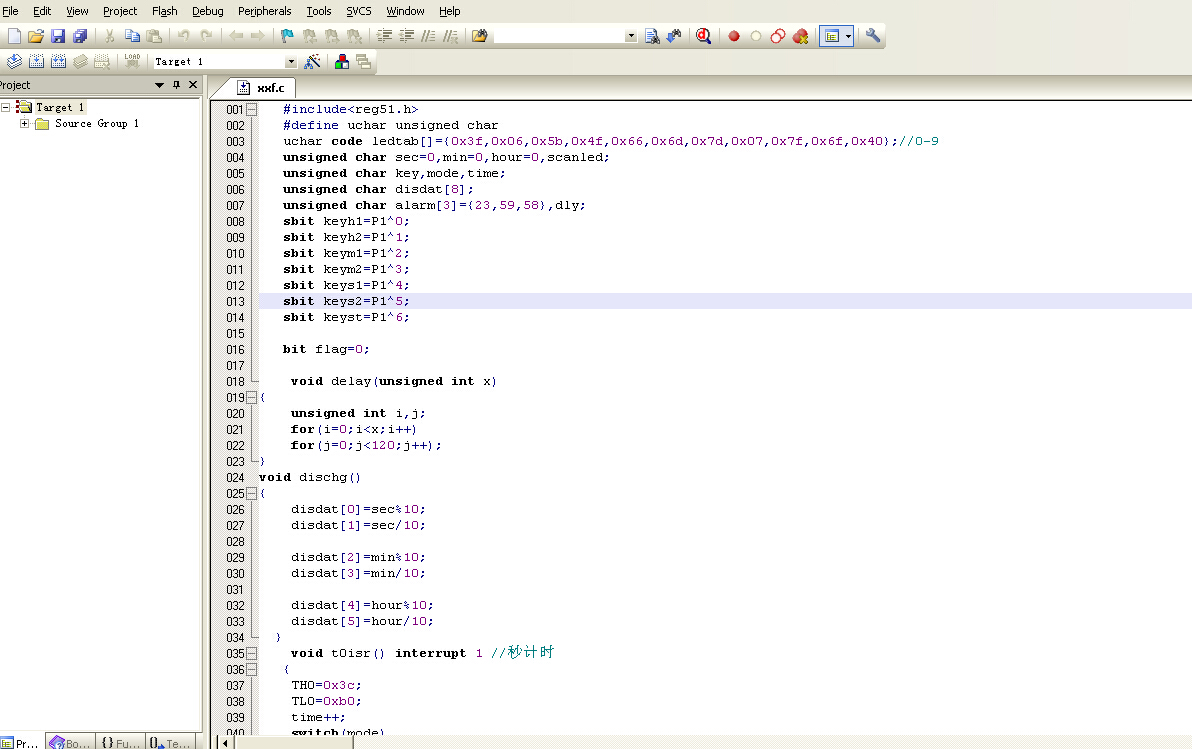Click inside the find text input field
The width and height of the screenshot is (1192, 749).
click(559, 36)
